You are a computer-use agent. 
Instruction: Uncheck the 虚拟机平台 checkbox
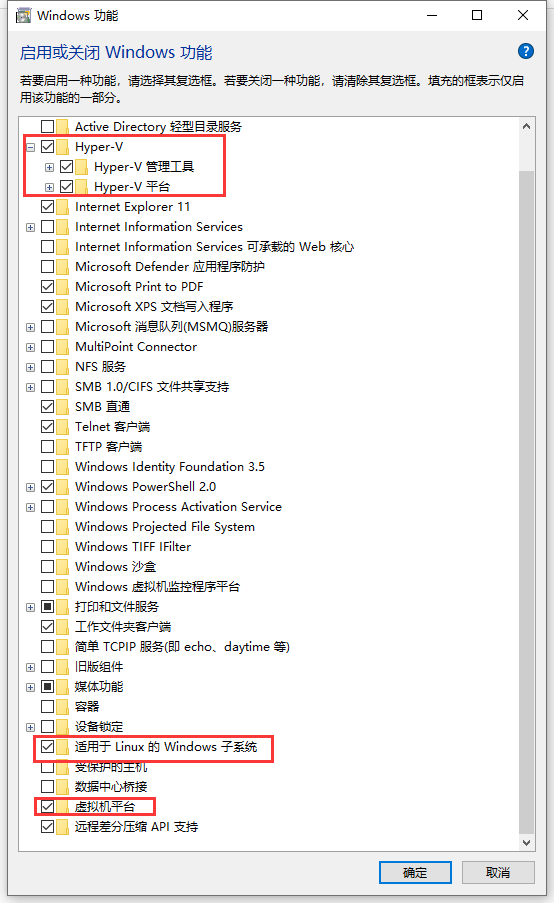(x=47, y=806)
